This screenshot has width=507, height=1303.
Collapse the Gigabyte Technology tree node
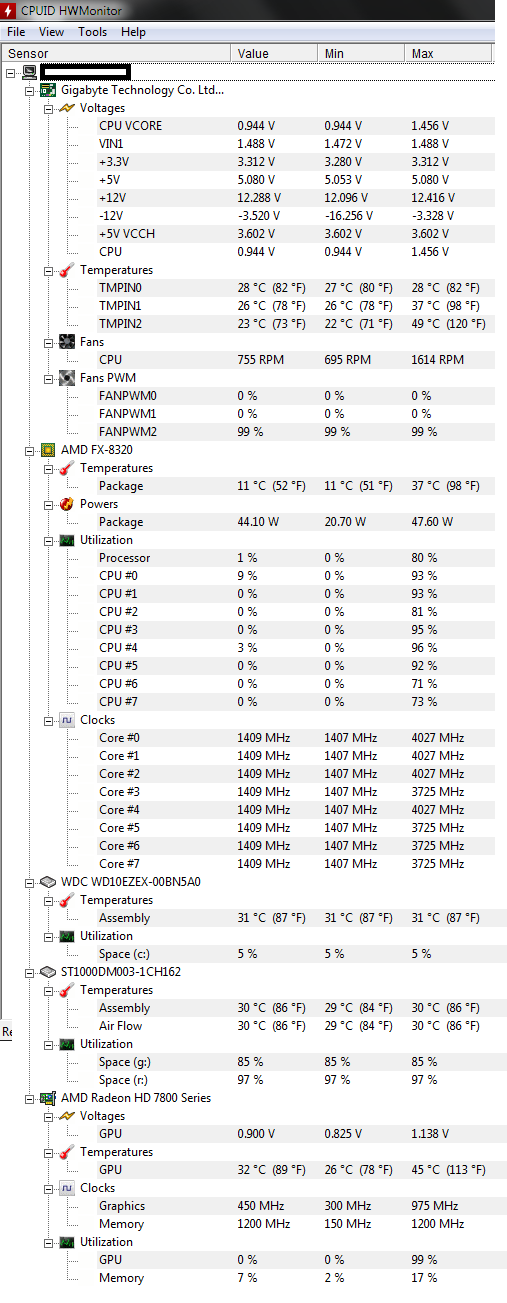pos(29,90)
